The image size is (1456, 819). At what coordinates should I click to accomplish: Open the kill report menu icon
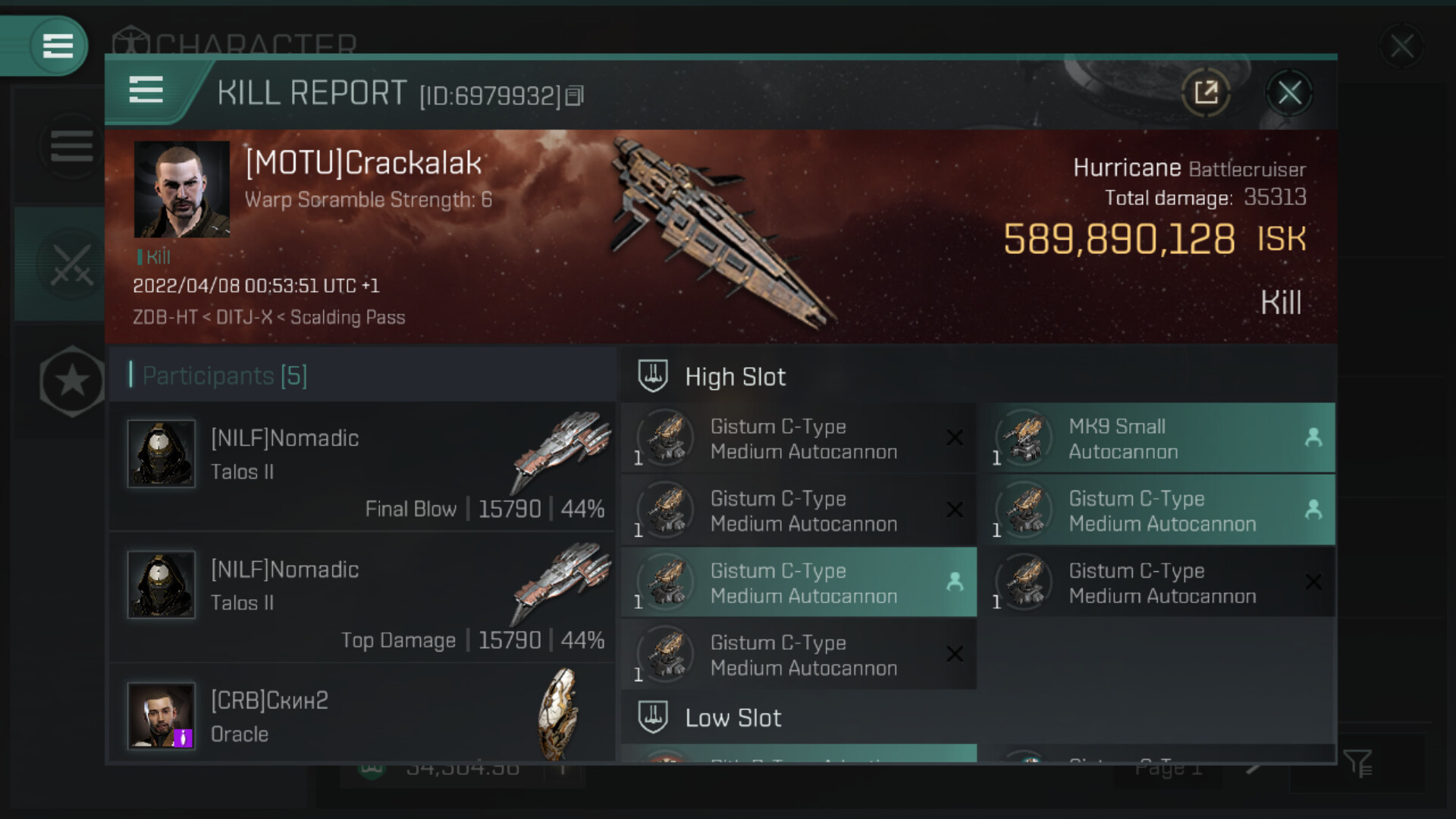tap(146, 89)
